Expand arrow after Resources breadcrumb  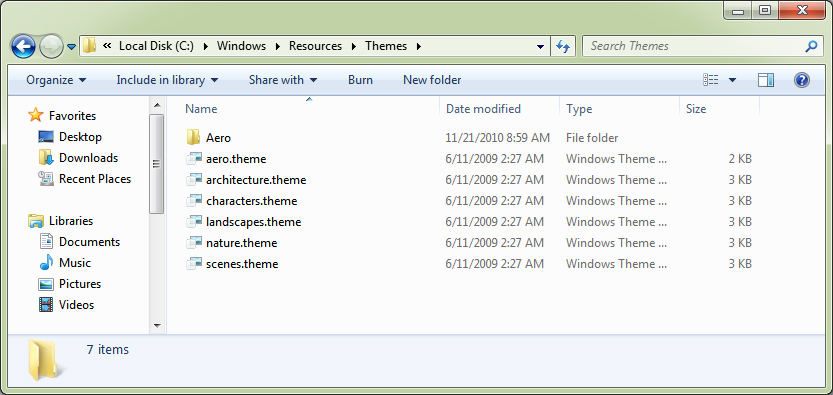[x=353, y=46]
